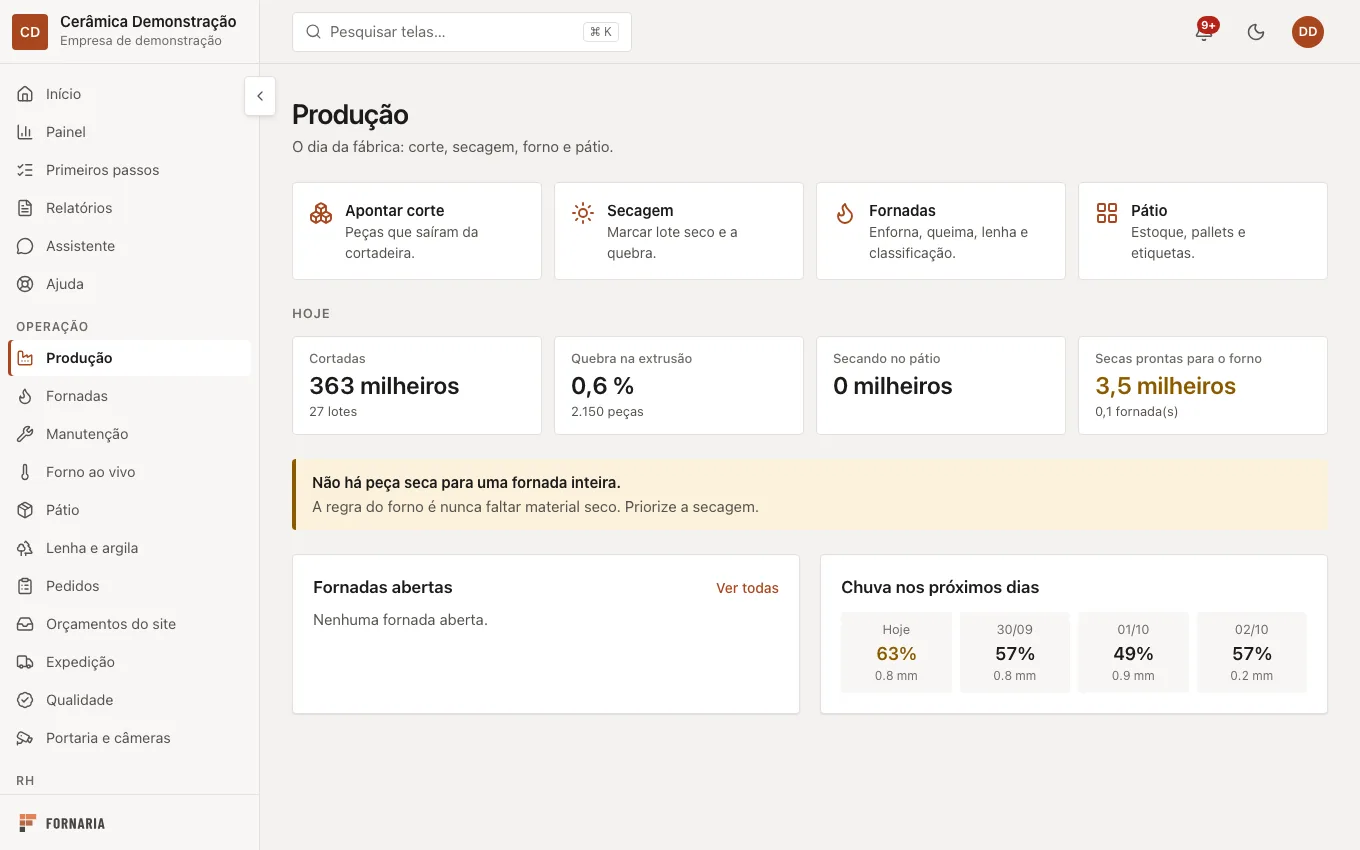Click the Início home icon in sidebar
Viewport: 1360px width, 850px height.
(x=26, y=94)
